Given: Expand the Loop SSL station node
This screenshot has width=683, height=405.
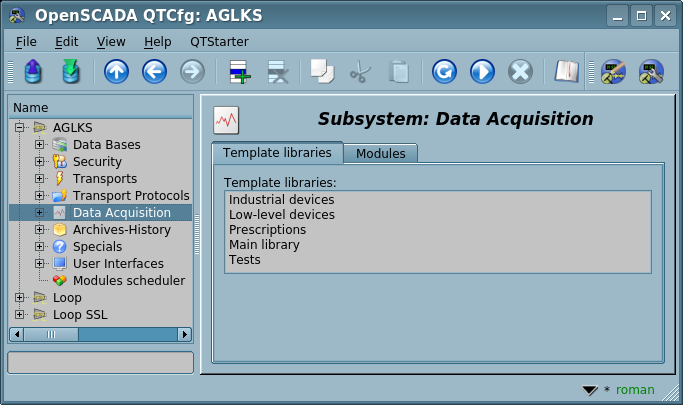Looking at the screenshot, I should point(20,315).
